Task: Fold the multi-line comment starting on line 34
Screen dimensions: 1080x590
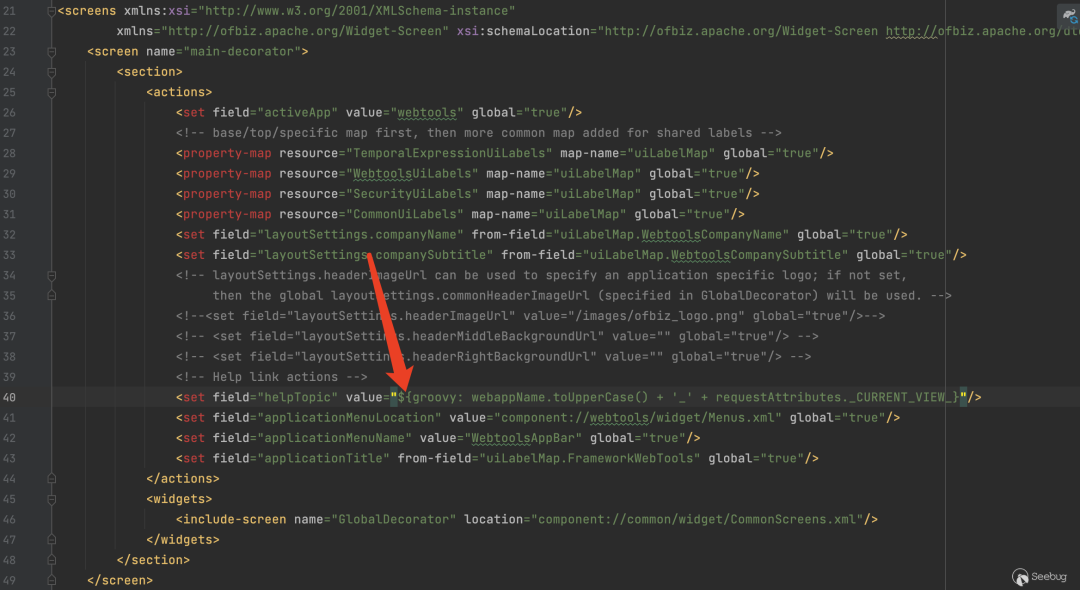Action: [52, 275]
